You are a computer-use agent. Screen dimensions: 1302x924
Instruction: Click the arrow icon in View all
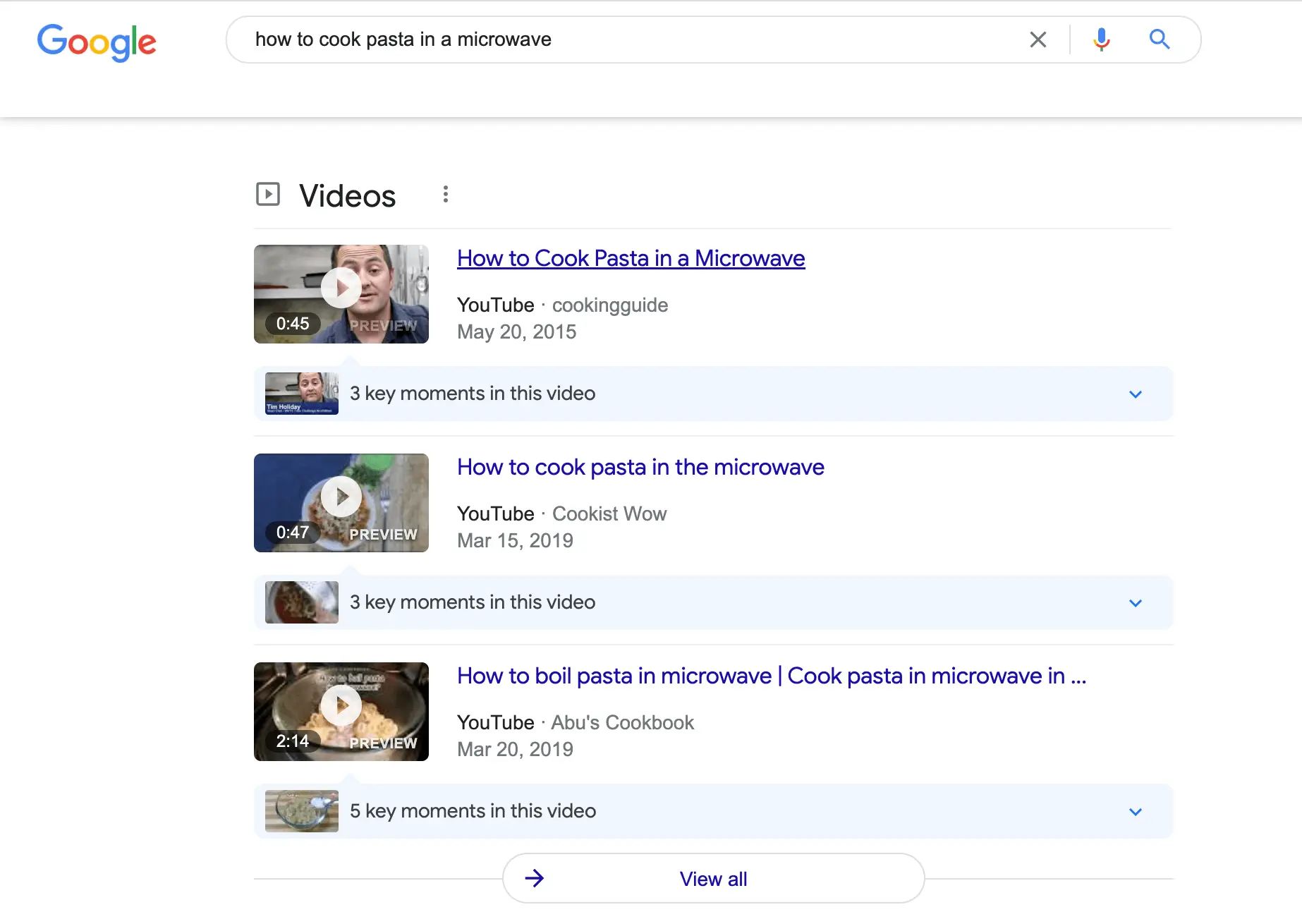tap(535, 879)
